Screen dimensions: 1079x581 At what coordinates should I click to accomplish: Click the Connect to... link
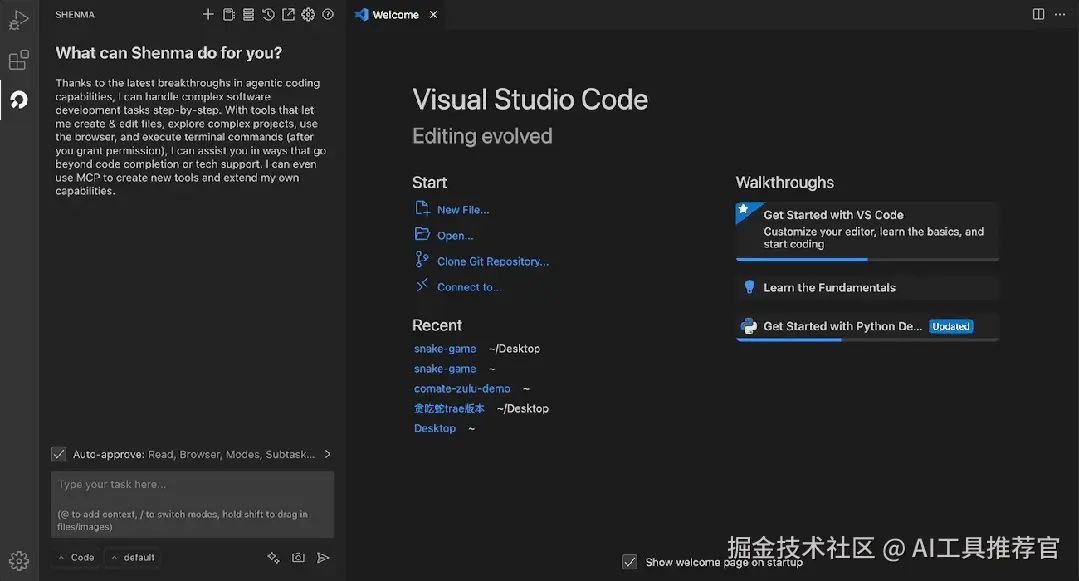[468, 287]
